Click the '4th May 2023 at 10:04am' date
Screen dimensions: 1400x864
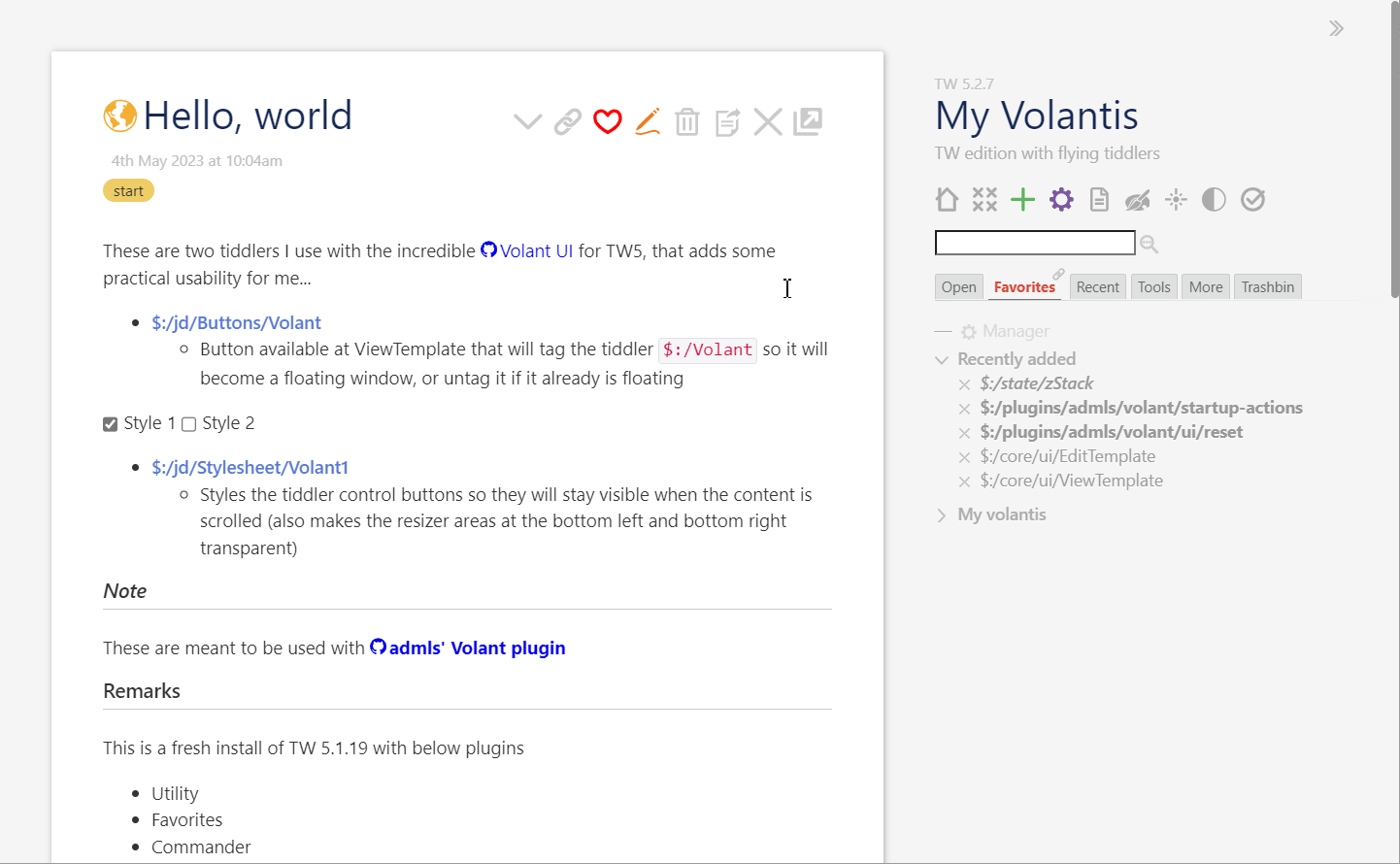coord(197,161)
